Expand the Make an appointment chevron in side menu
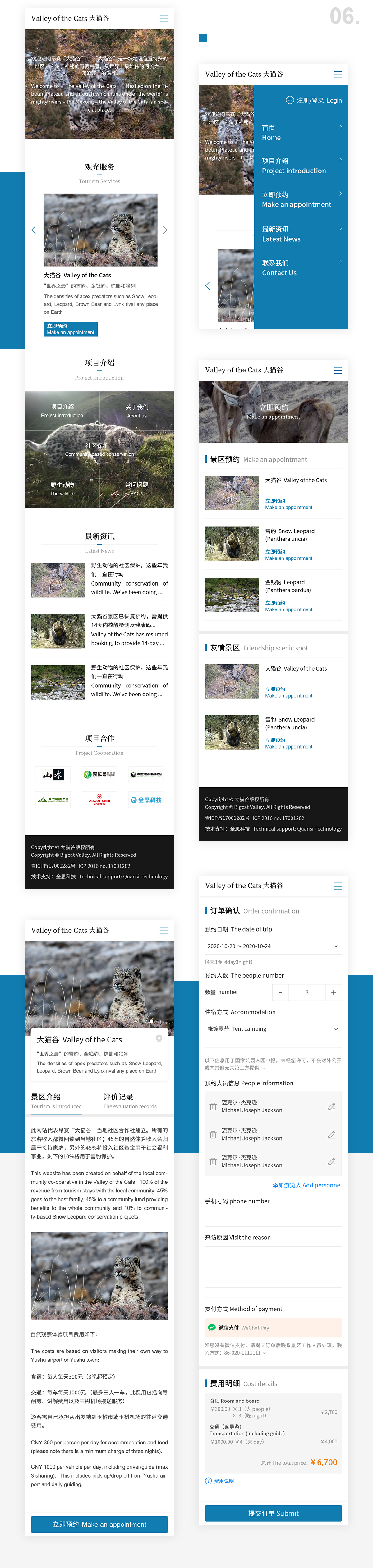The width and height of the screenshot is (373, 1568). pos(340,194)
